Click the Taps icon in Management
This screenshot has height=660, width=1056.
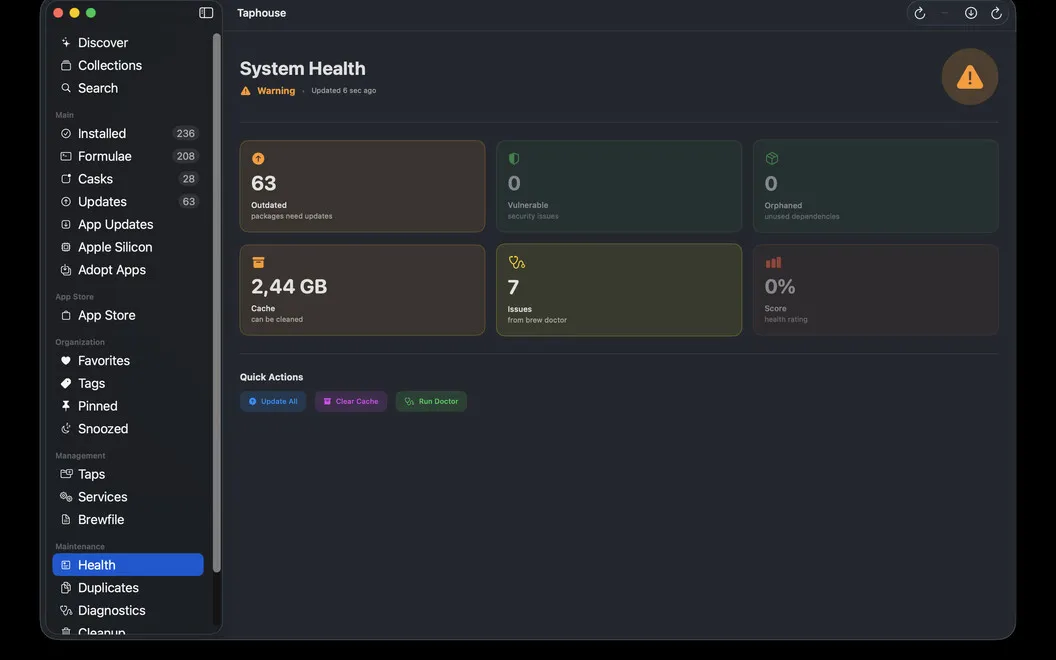pos(66,474)
